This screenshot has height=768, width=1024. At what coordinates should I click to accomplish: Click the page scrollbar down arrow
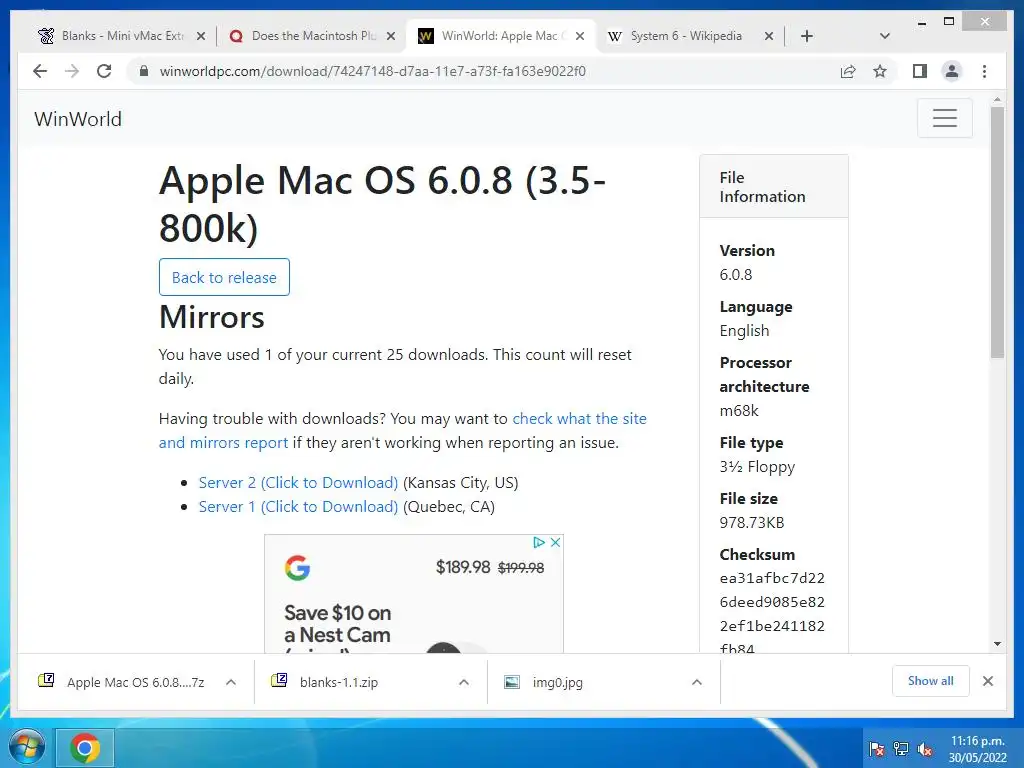[997, 644]
